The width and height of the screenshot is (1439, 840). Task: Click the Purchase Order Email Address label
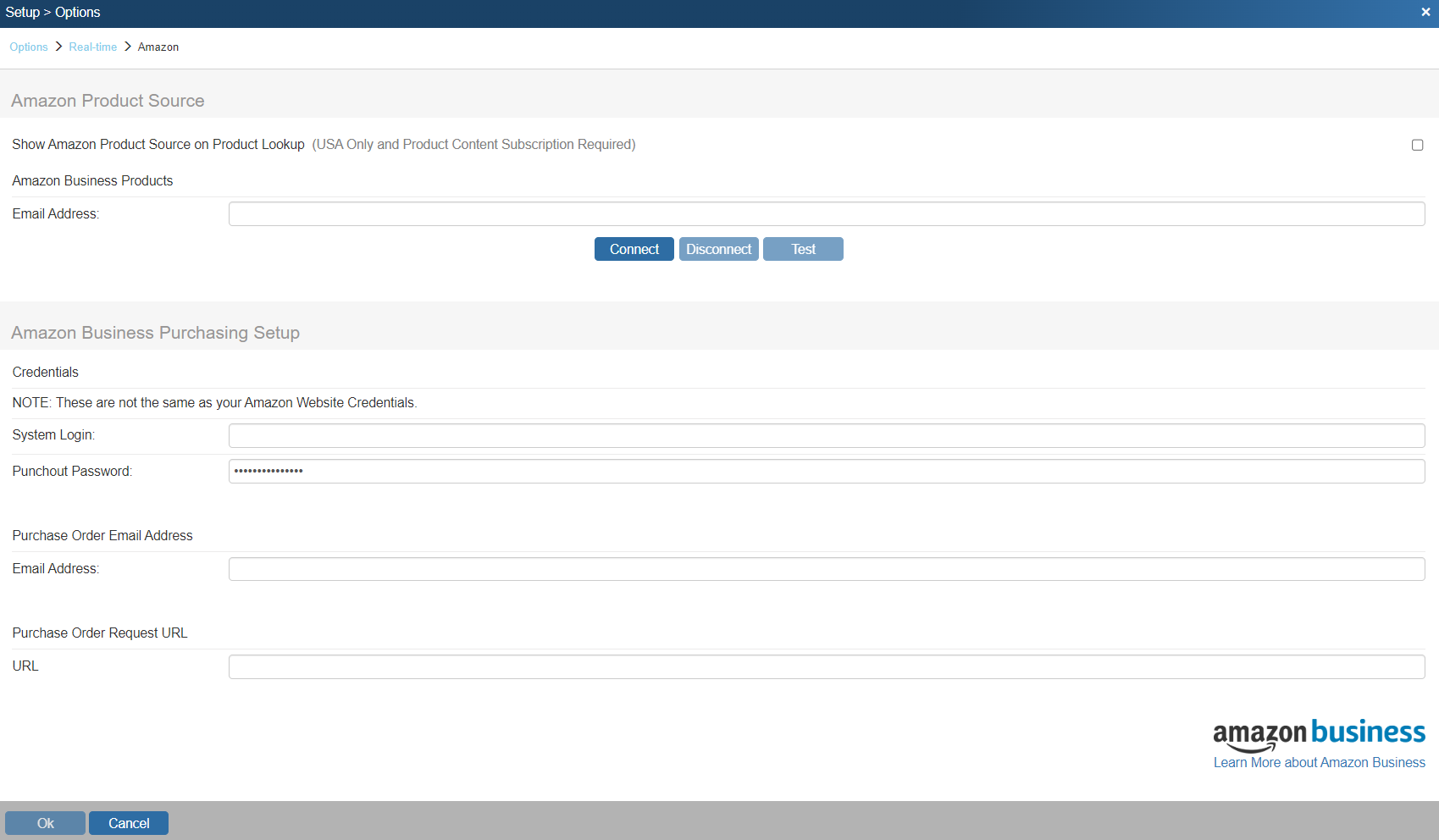tap(102, 536)
